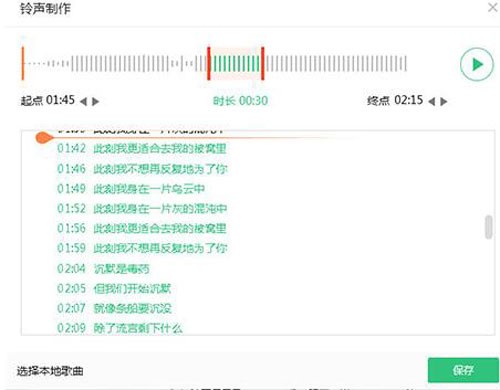Select lyric line at 02:07

(114, 308)
